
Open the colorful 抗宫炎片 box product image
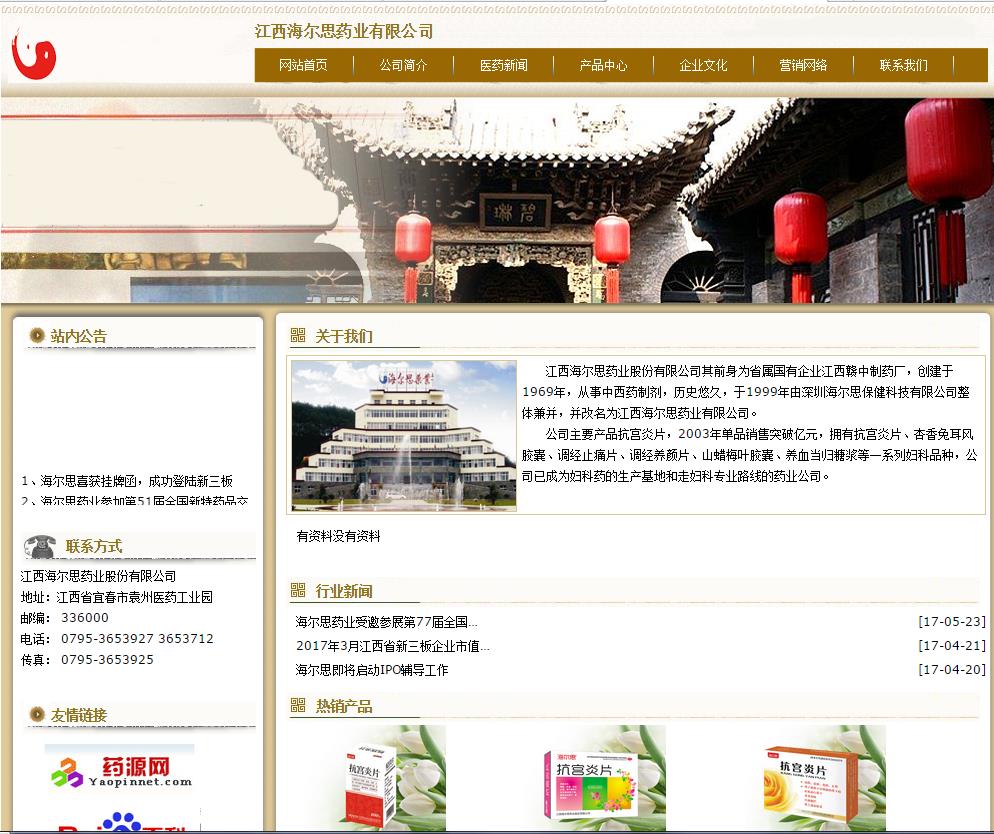point(603,778)
